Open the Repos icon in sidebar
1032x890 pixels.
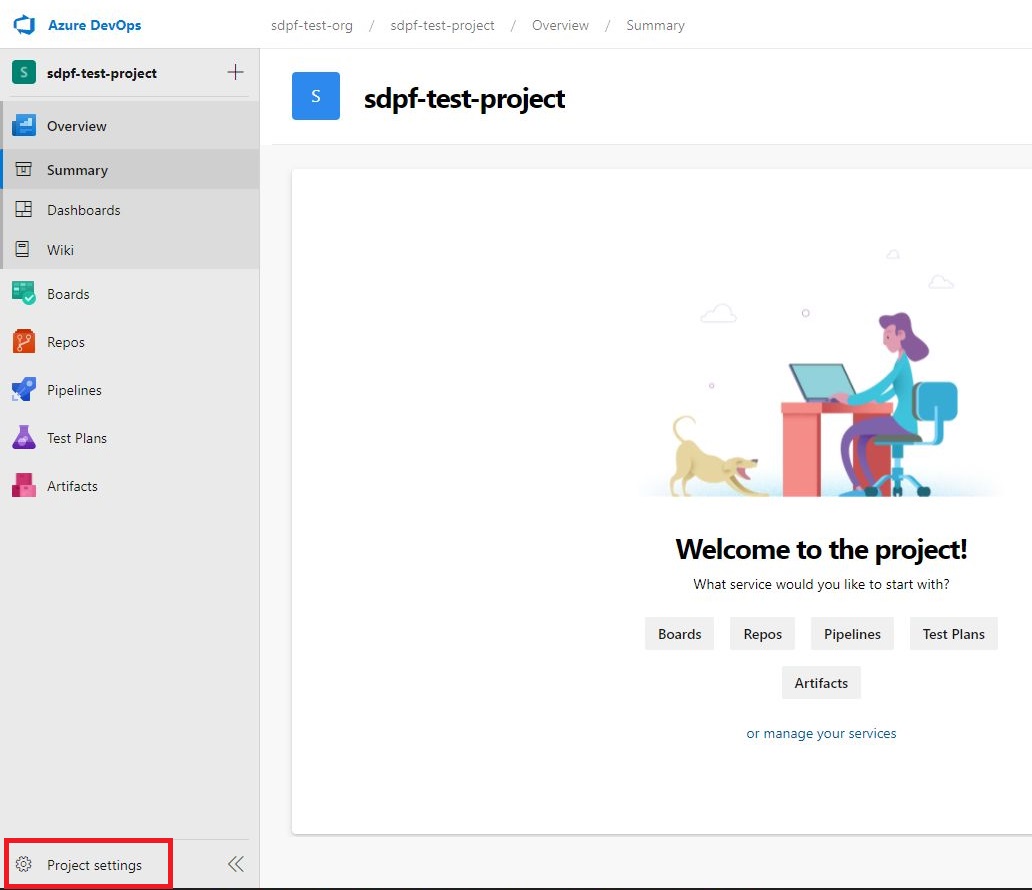24,342
